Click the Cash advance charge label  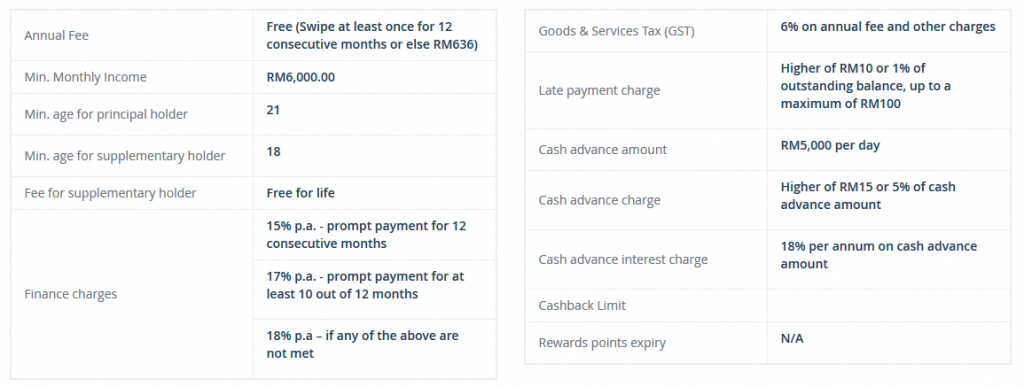coord(600,200)
